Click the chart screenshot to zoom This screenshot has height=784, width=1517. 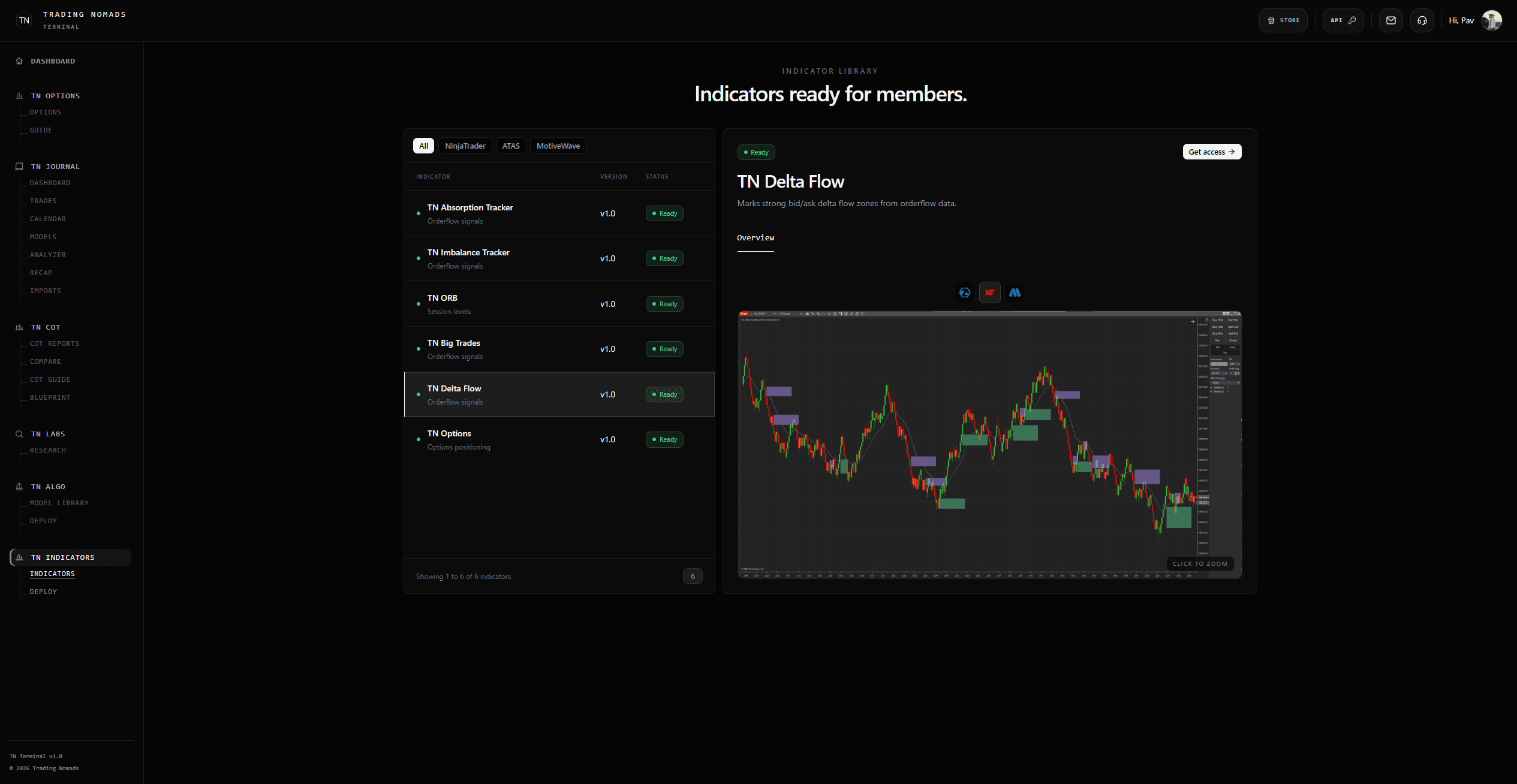[989, 444]
